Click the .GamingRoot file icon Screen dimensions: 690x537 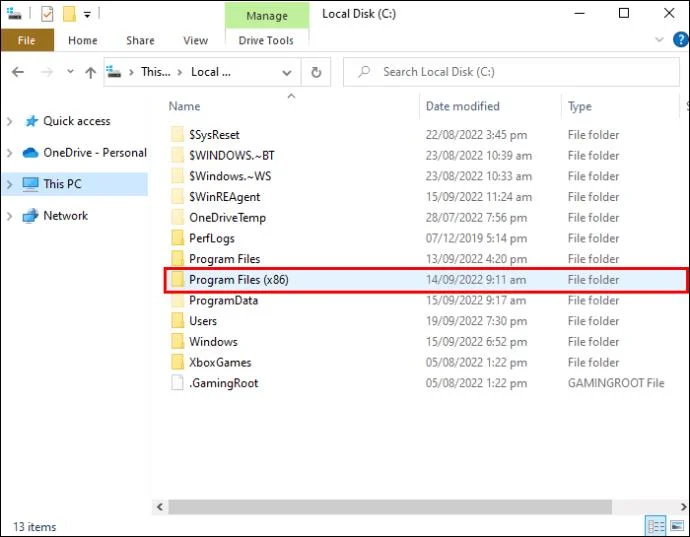(x=177, y=383)
